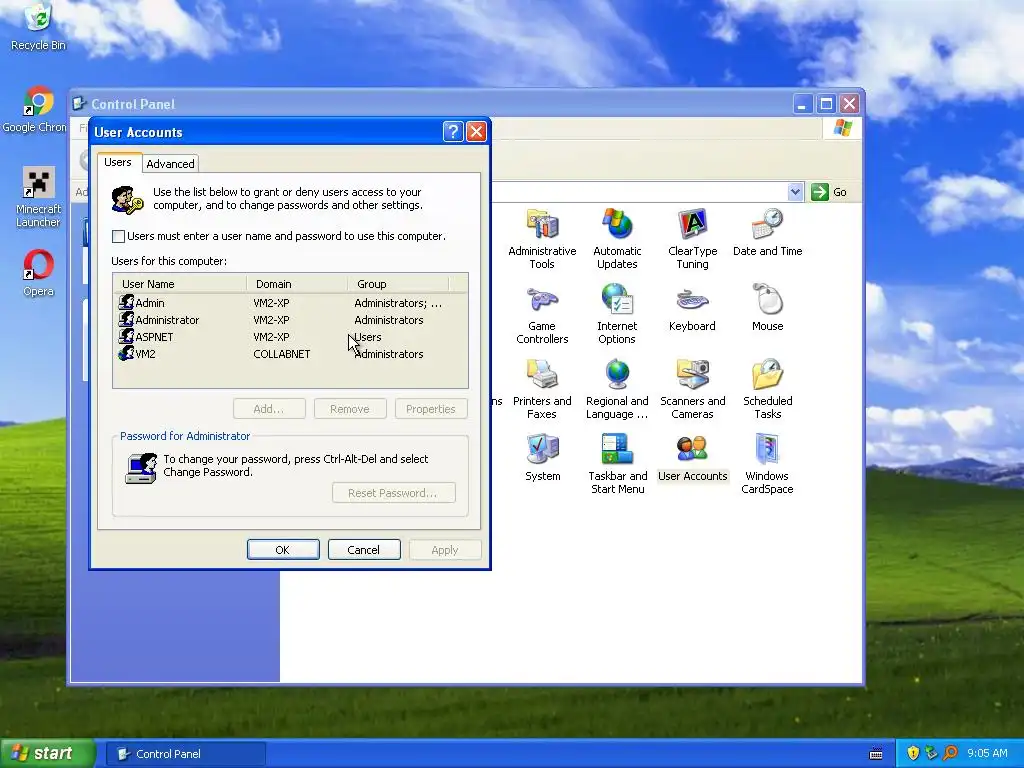This screenshot has height=768, width=1024.
Task: Enable 'Users must enter a user name' checkbox
Action: tap(118, 236)
